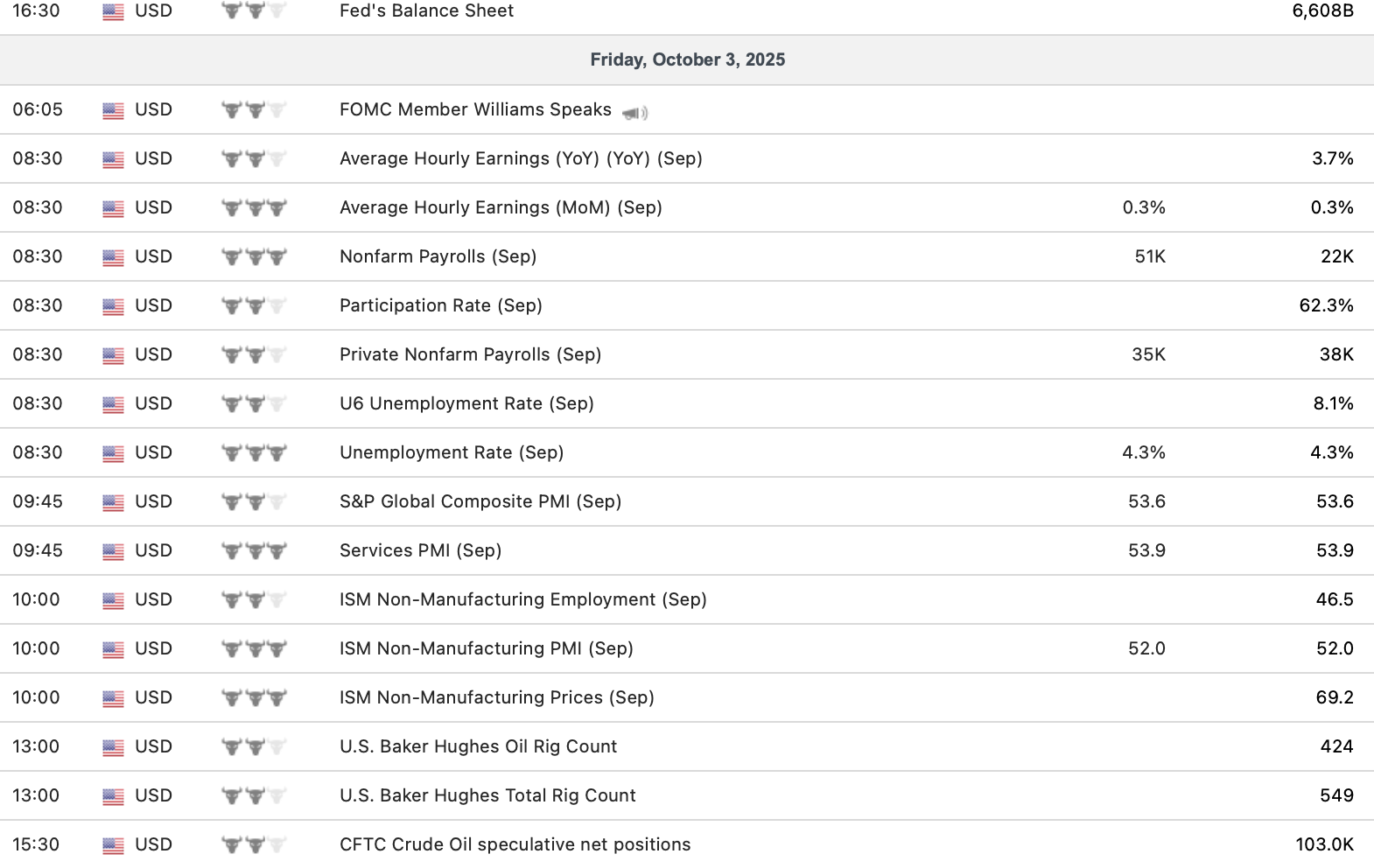The image size is (1374, 868).
Task: Click the US flag beside Services PMI
Action: (x=113, y=551)
